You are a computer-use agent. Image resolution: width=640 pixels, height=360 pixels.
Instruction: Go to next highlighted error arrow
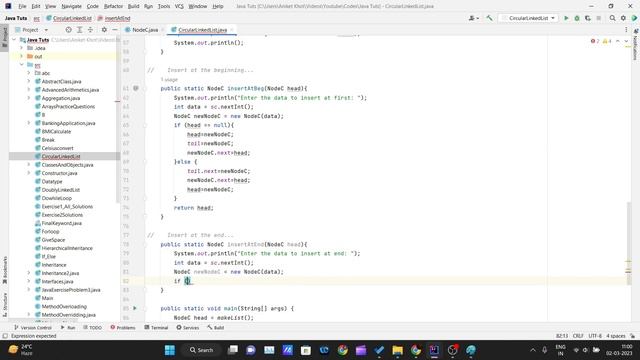point(626,41)
